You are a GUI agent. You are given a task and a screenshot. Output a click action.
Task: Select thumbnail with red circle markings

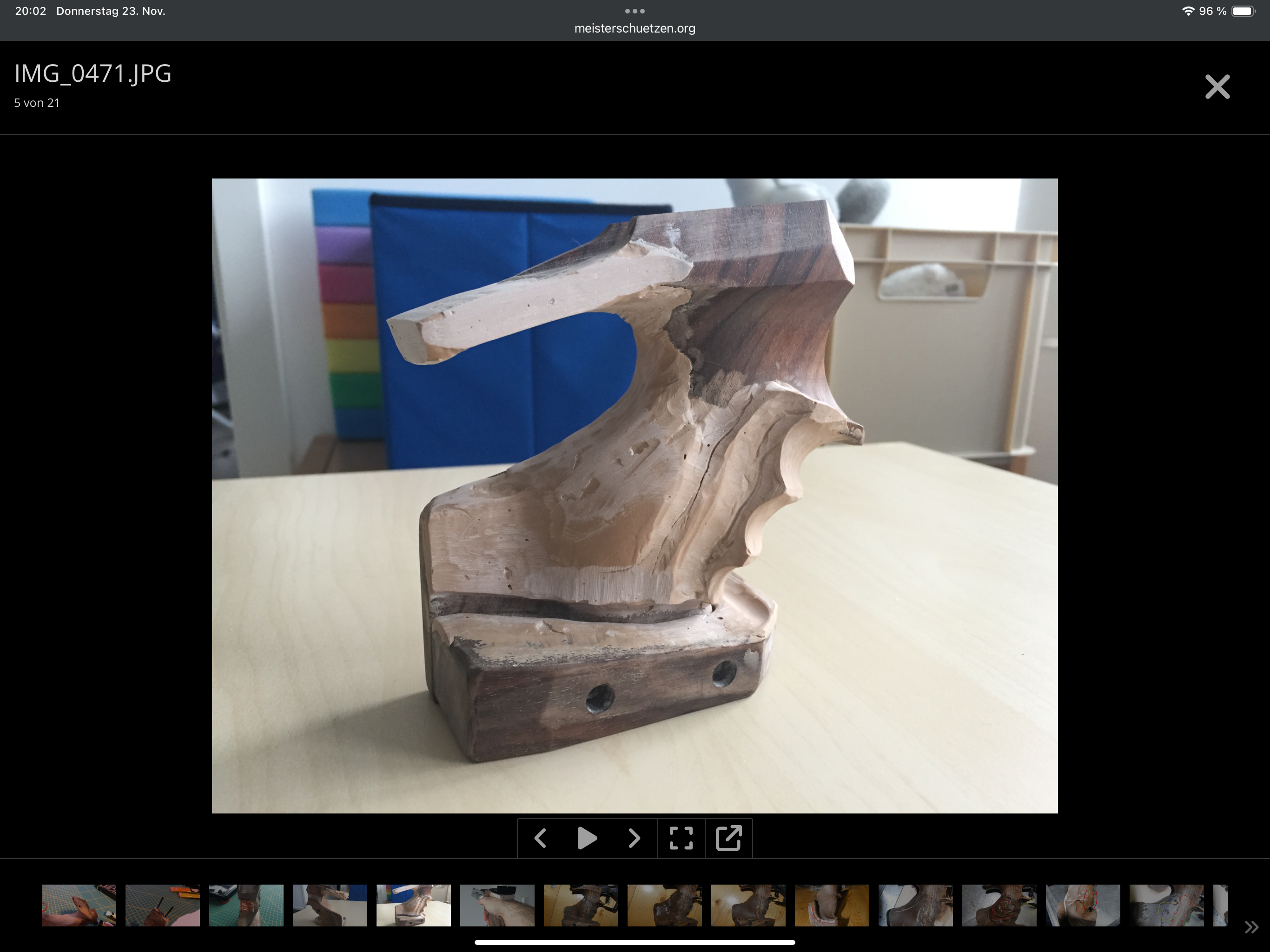pyautogui.click(x=999, y=906)
